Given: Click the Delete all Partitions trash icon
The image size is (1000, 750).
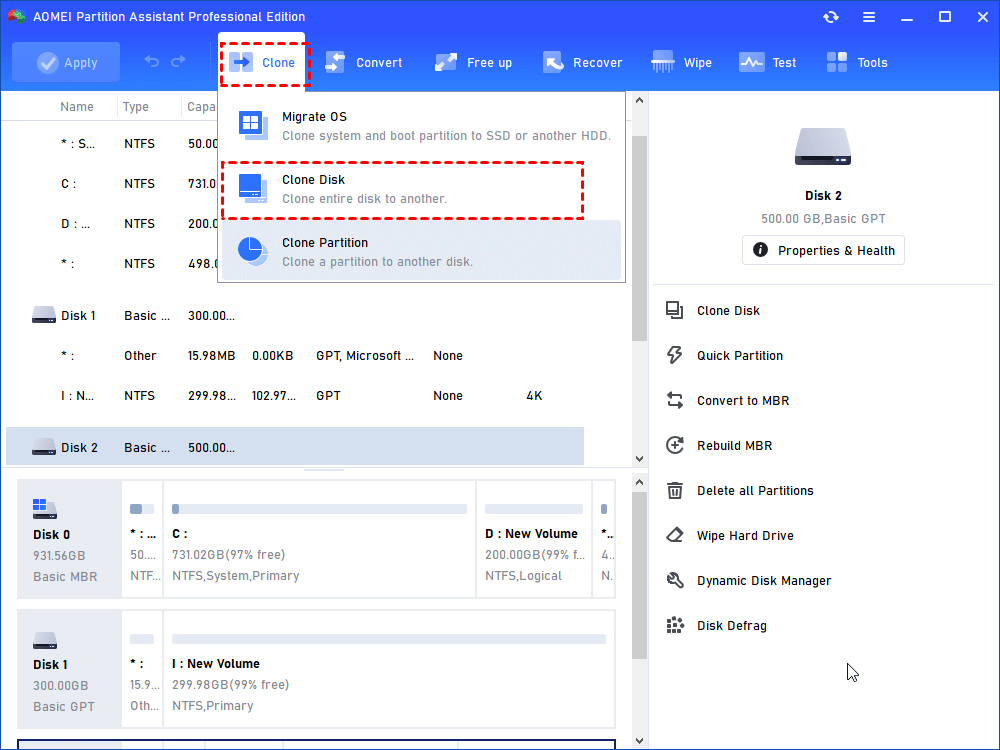Looking at the screenshot, I should point(675,490).
